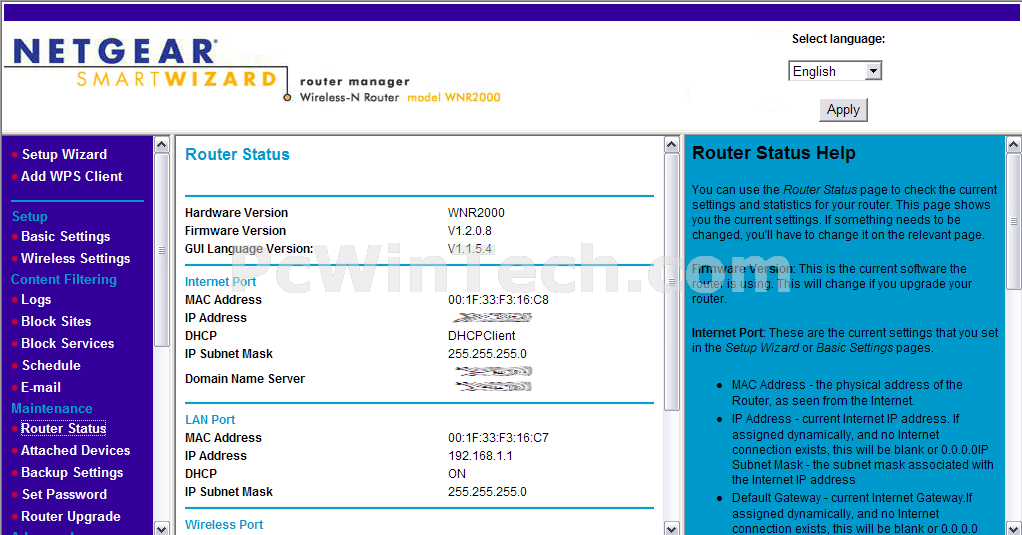Select Router Status in sidebar
This screenshot has width=1022, height=535.
tap(63, 428)
